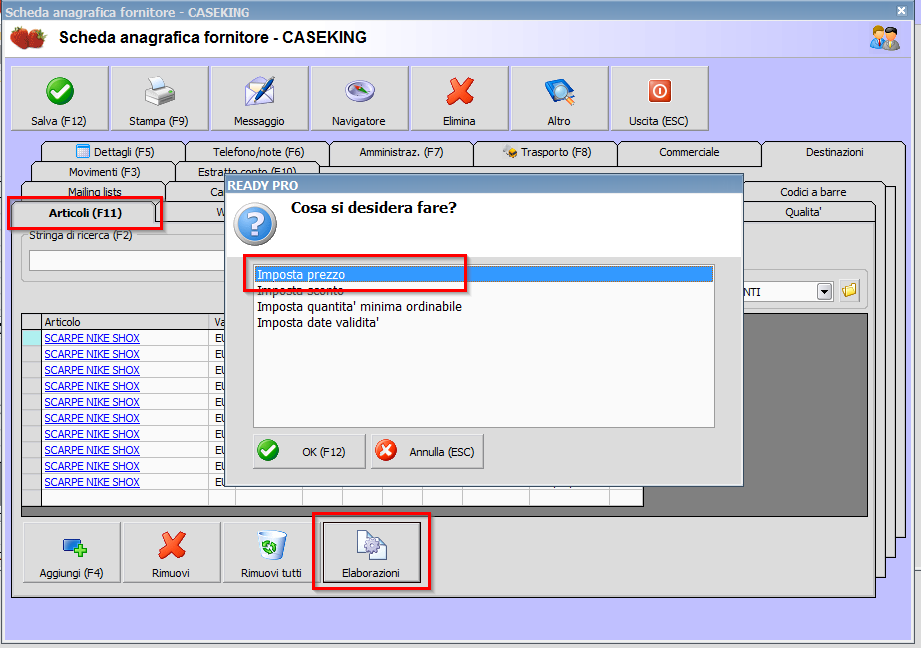The width and height of the screenshot is (921, 648).
Task: Remove selected article with Rimuovi
Action: 171,552
